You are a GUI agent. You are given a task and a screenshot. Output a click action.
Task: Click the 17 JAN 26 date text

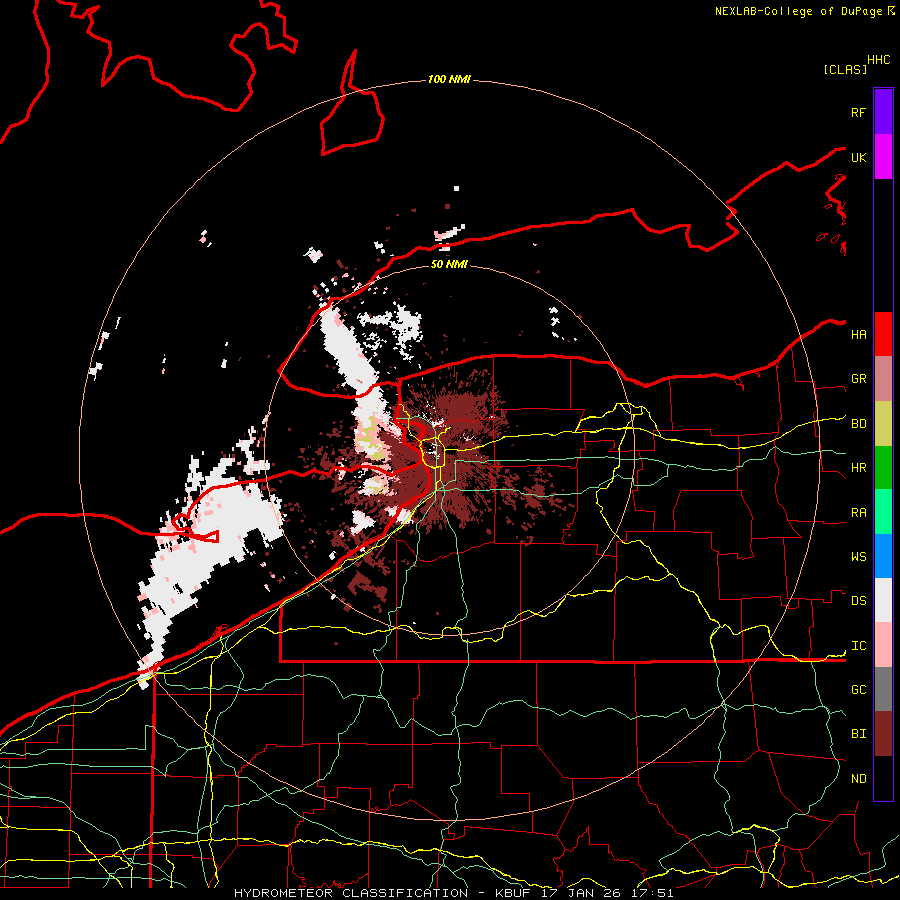coord(581,893)
